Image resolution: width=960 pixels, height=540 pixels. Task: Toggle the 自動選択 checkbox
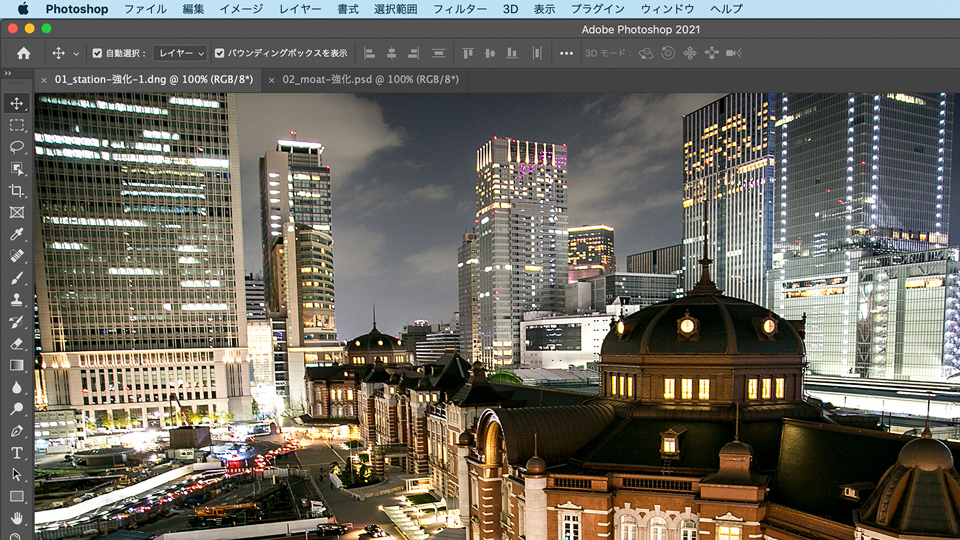coord(97,53)
